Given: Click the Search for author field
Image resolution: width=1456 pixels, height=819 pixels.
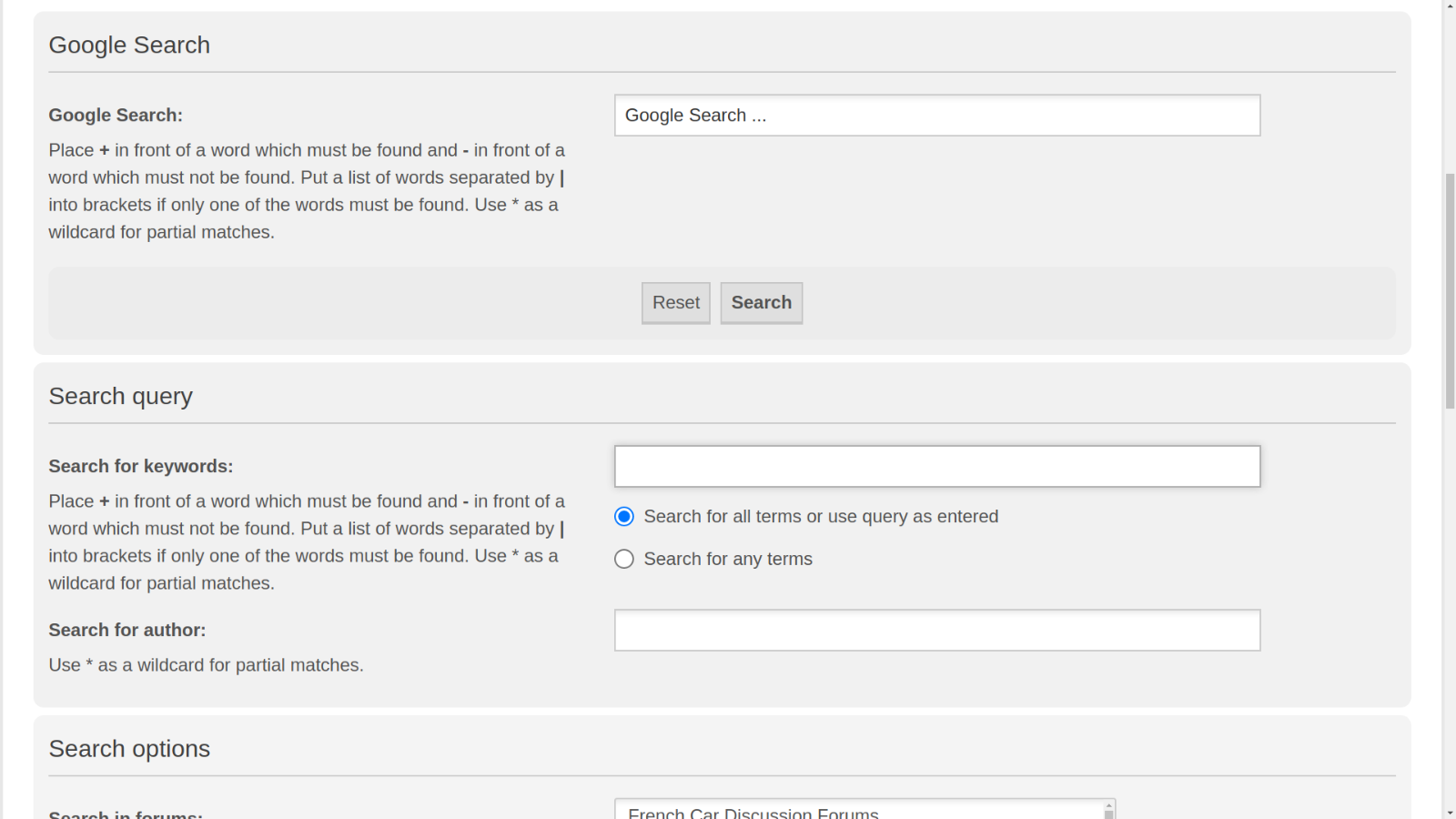Looking at the screenshot, I should point(937,631).
